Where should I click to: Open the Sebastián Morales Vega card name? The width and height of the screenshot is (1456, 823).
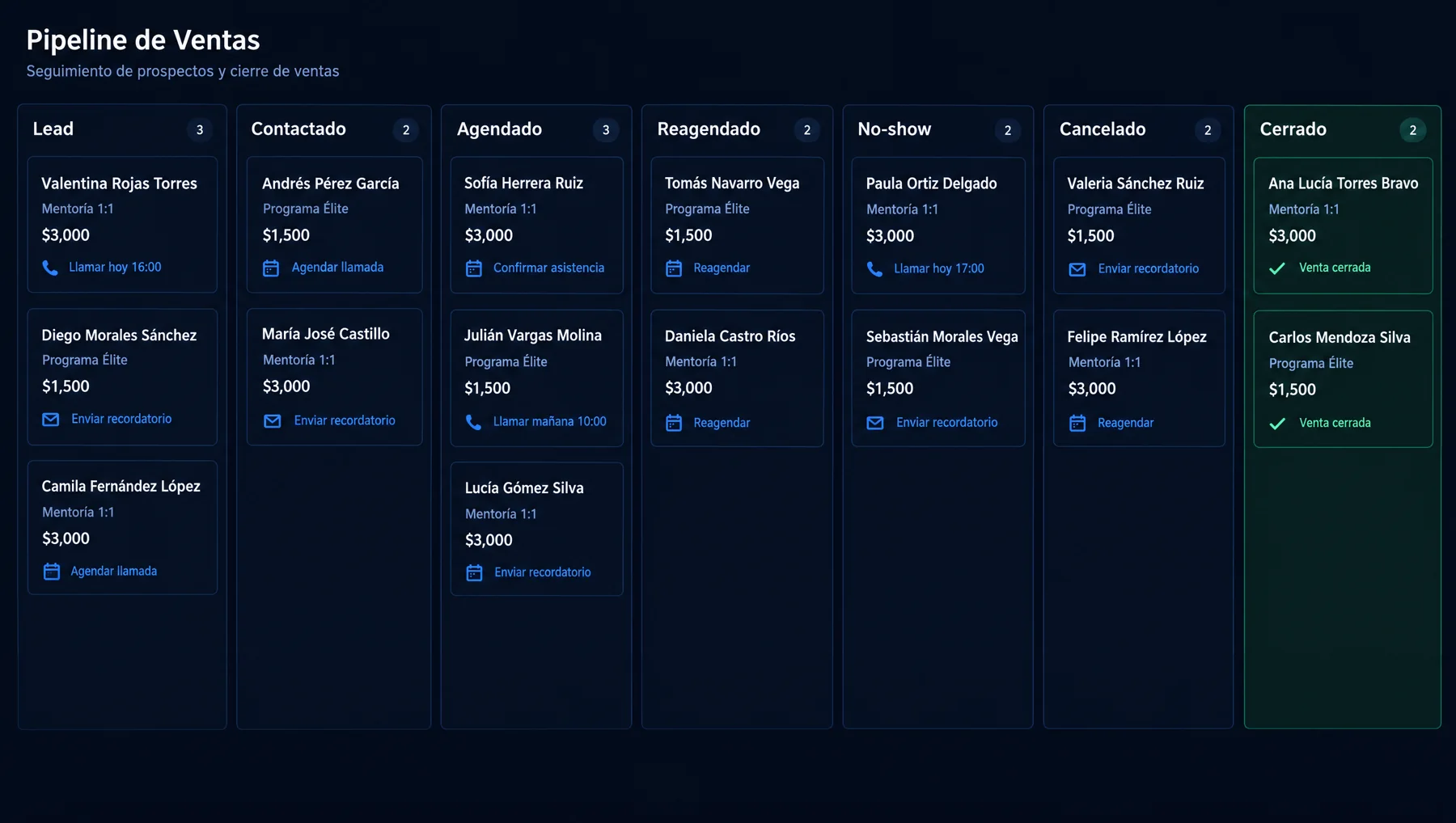(942, 337)
